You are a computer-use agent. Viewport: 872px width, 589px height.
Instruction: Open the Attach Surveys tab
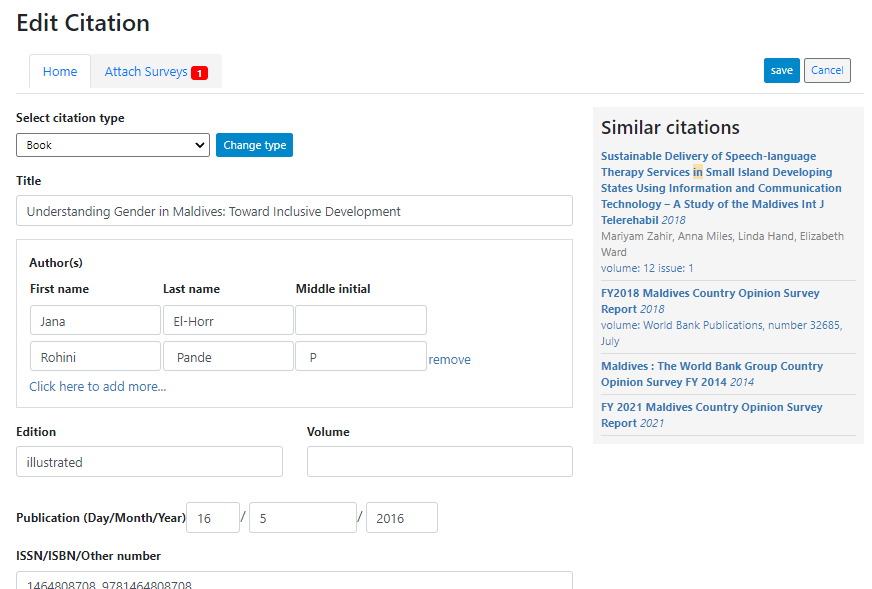click(156, 72)
